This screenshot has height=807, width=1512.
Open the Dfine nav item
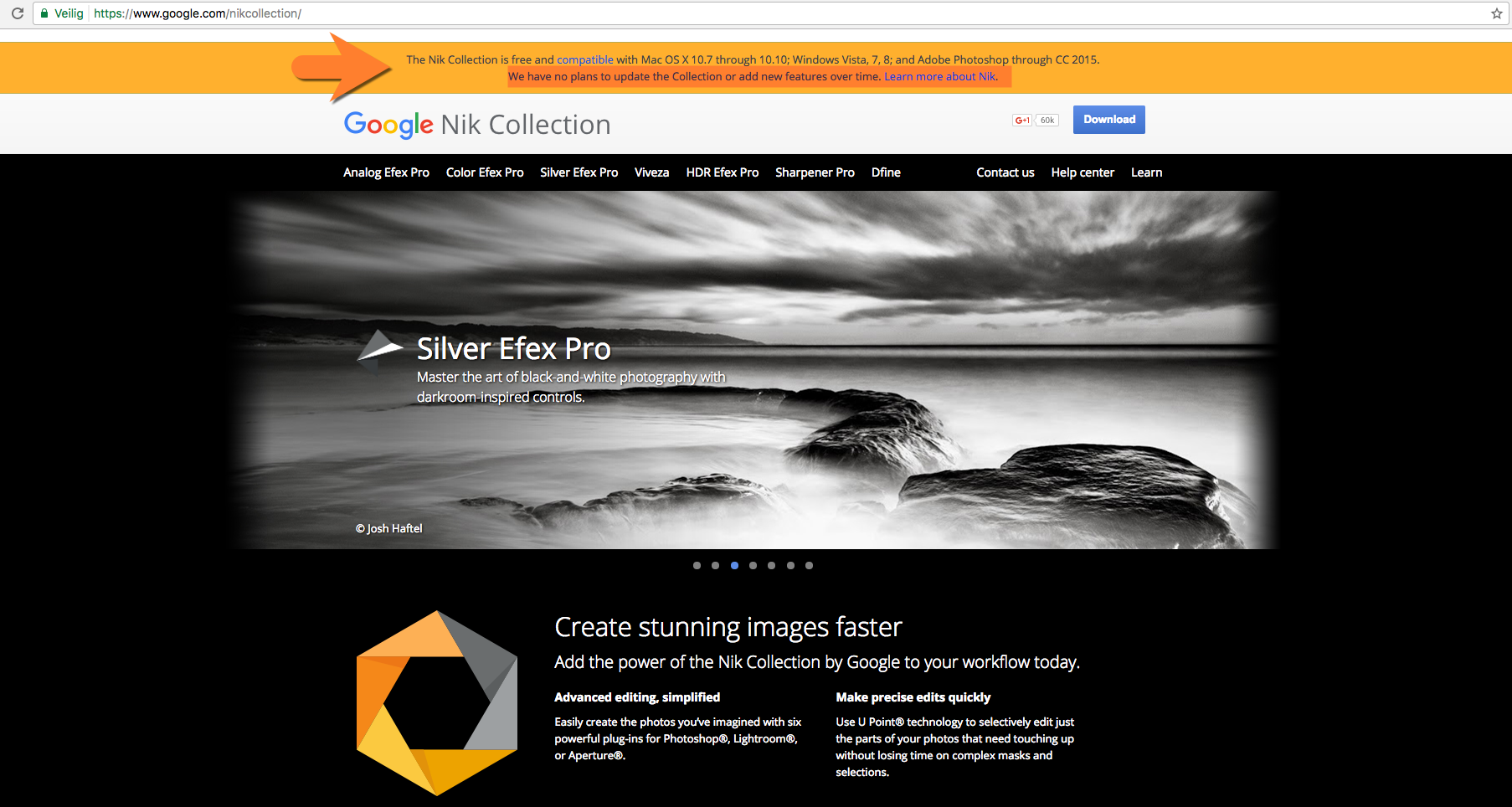pos(886,172)
